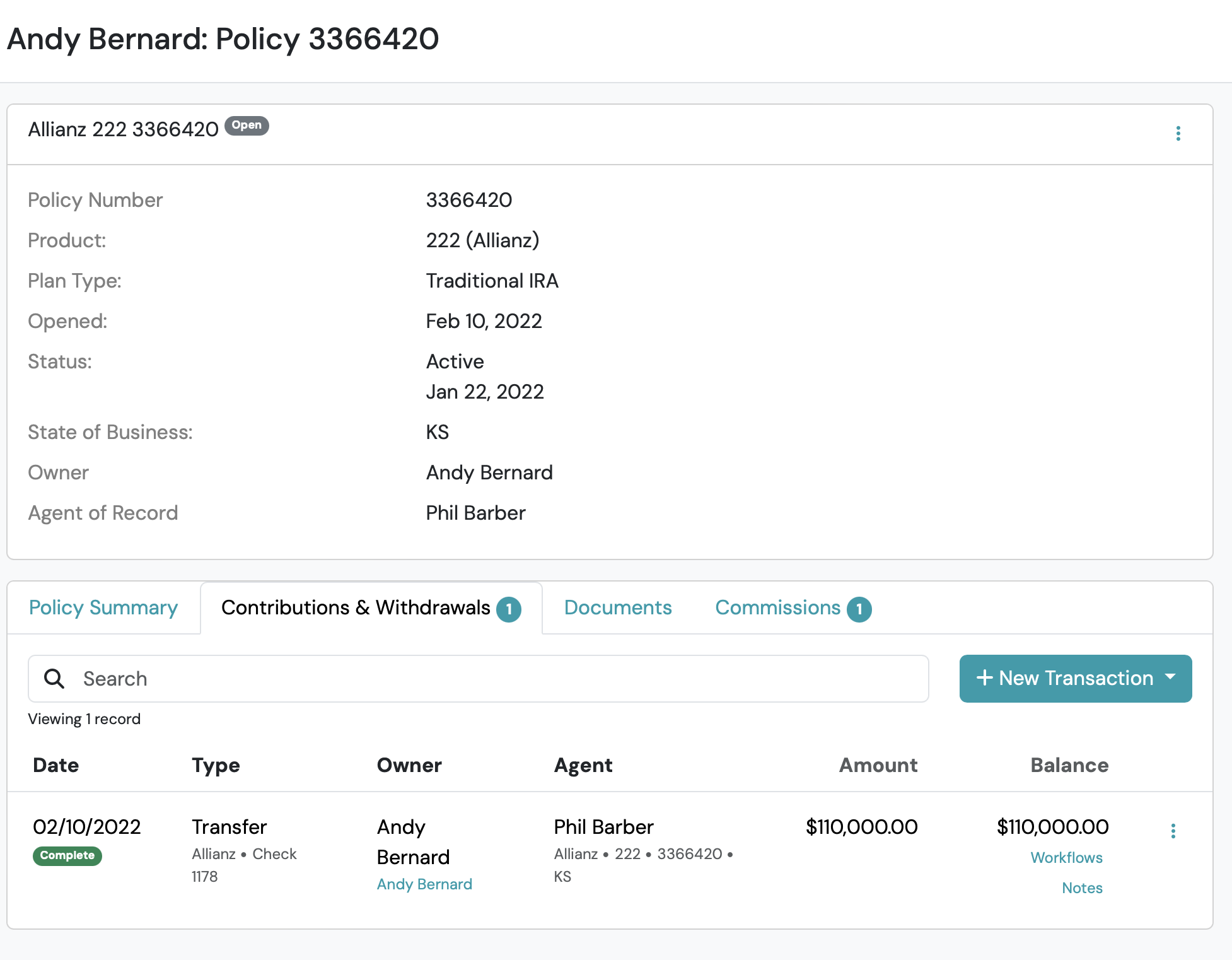1232x960 pixels.
Task: Click the Viewing 1 record text
Action: [x=84, y=719]
